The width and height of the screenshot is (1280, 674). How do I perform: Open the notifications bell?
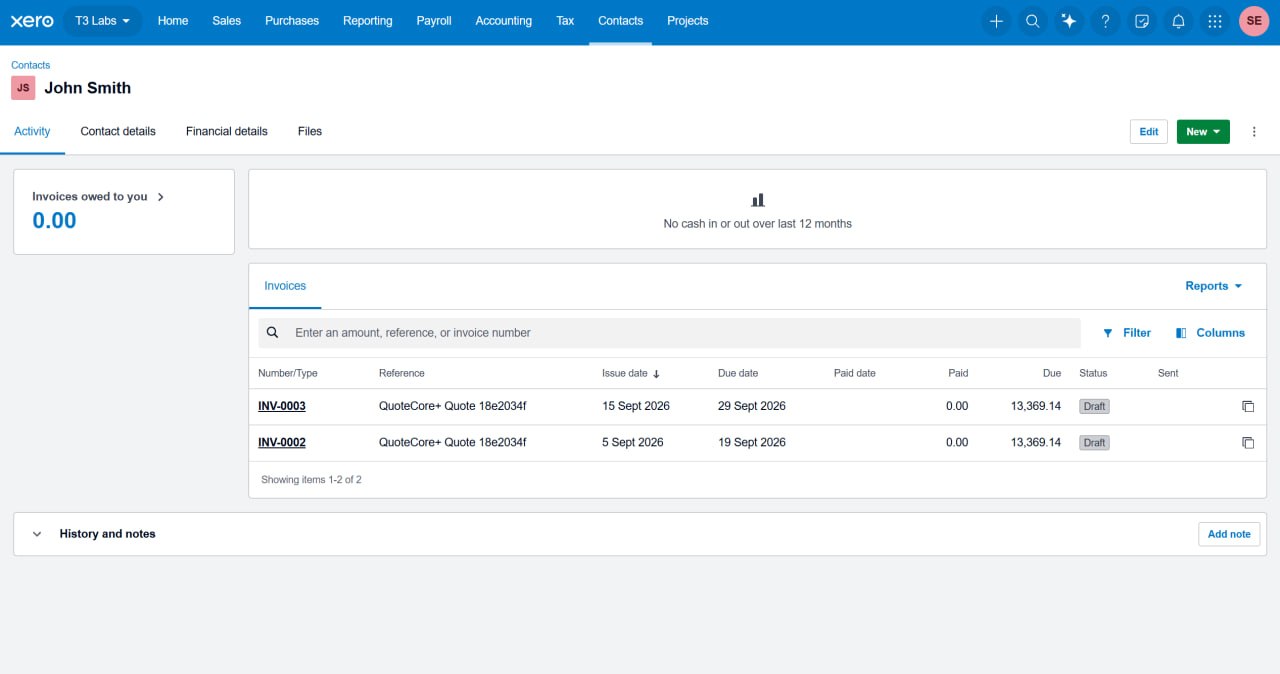1178,21
